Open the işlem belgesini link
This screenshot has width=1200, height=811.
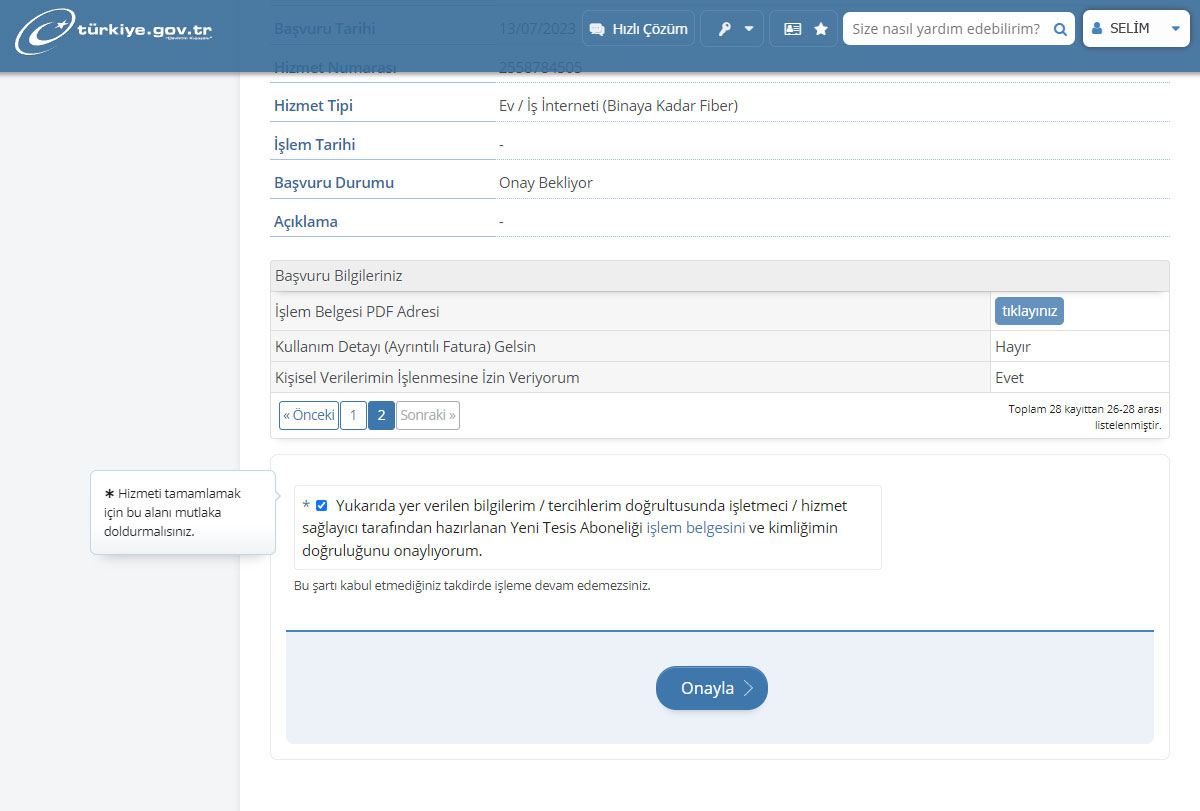pos(695,528)
